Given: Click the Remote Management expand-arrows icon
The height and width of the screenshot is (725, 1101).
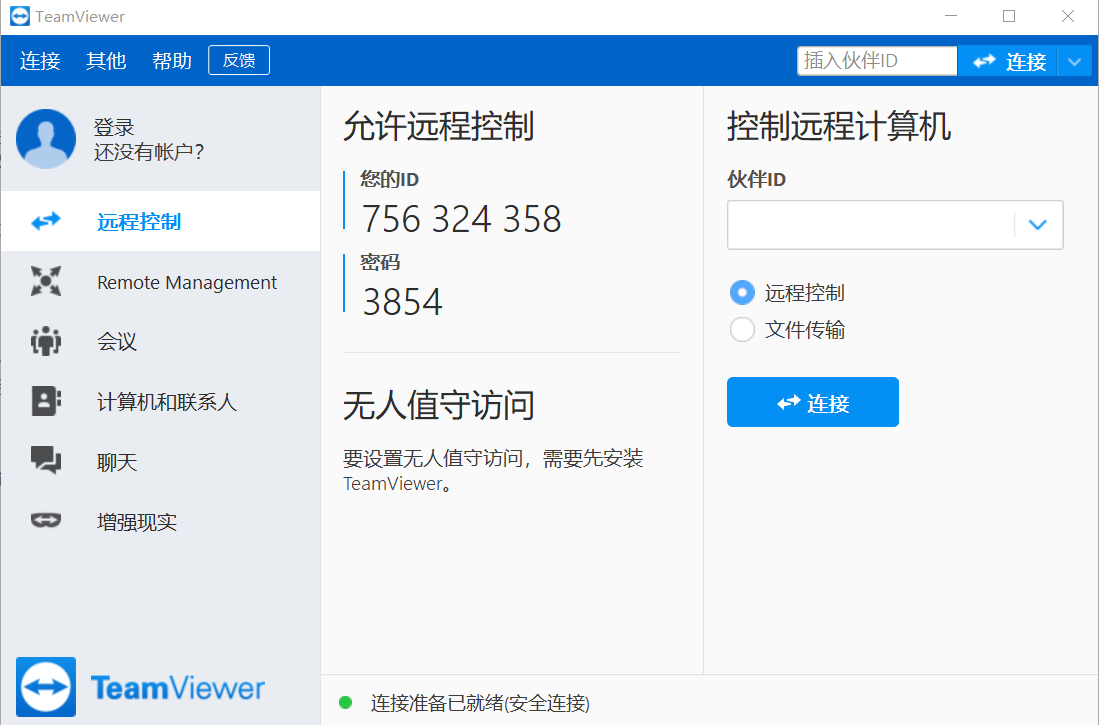Looking at the screenshot, I should coord(46,281).
